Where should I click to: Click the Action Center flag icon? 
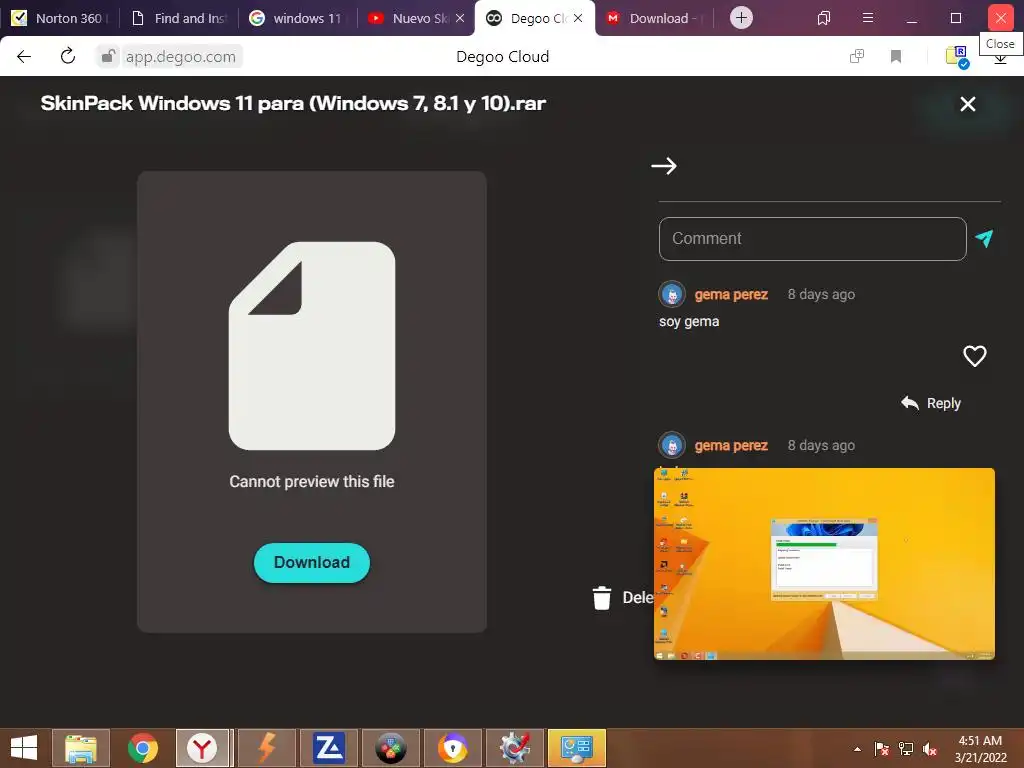881,749
